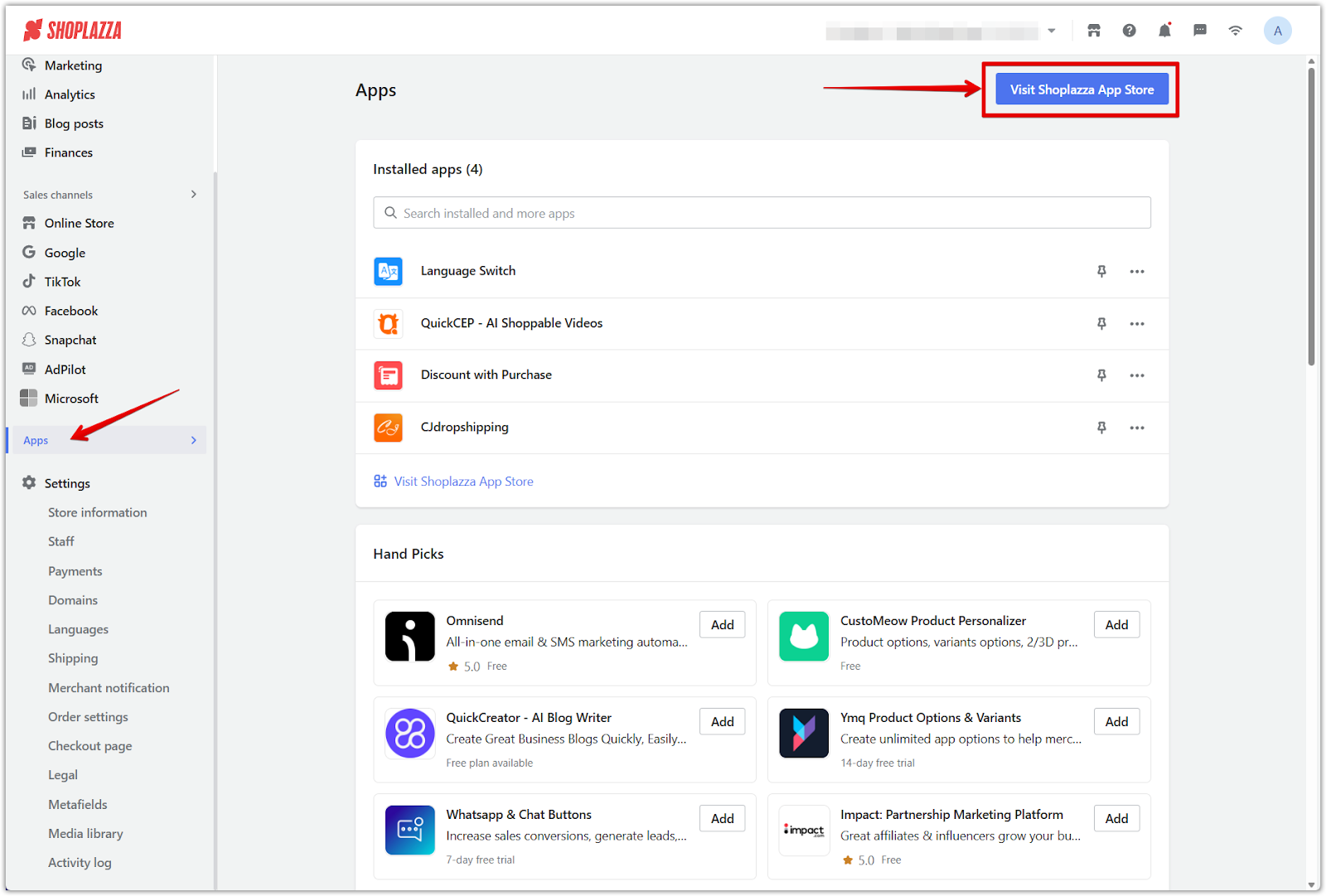Pin the Discount with Purchase app
Viewport: 1326px width, 896px height.
pos(1101,375)
